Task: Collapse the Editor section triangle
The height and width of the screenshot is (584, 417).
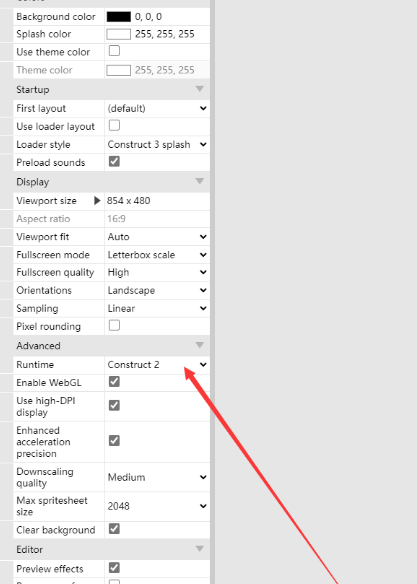Action: [x=200, y=549]
